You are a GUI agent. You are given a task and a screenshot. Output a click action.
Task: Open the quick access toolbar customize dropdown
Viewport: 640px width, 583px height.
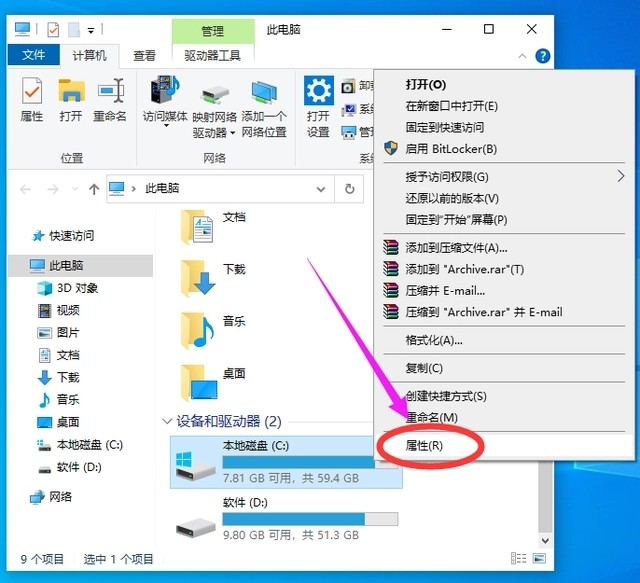click(91, 31)
